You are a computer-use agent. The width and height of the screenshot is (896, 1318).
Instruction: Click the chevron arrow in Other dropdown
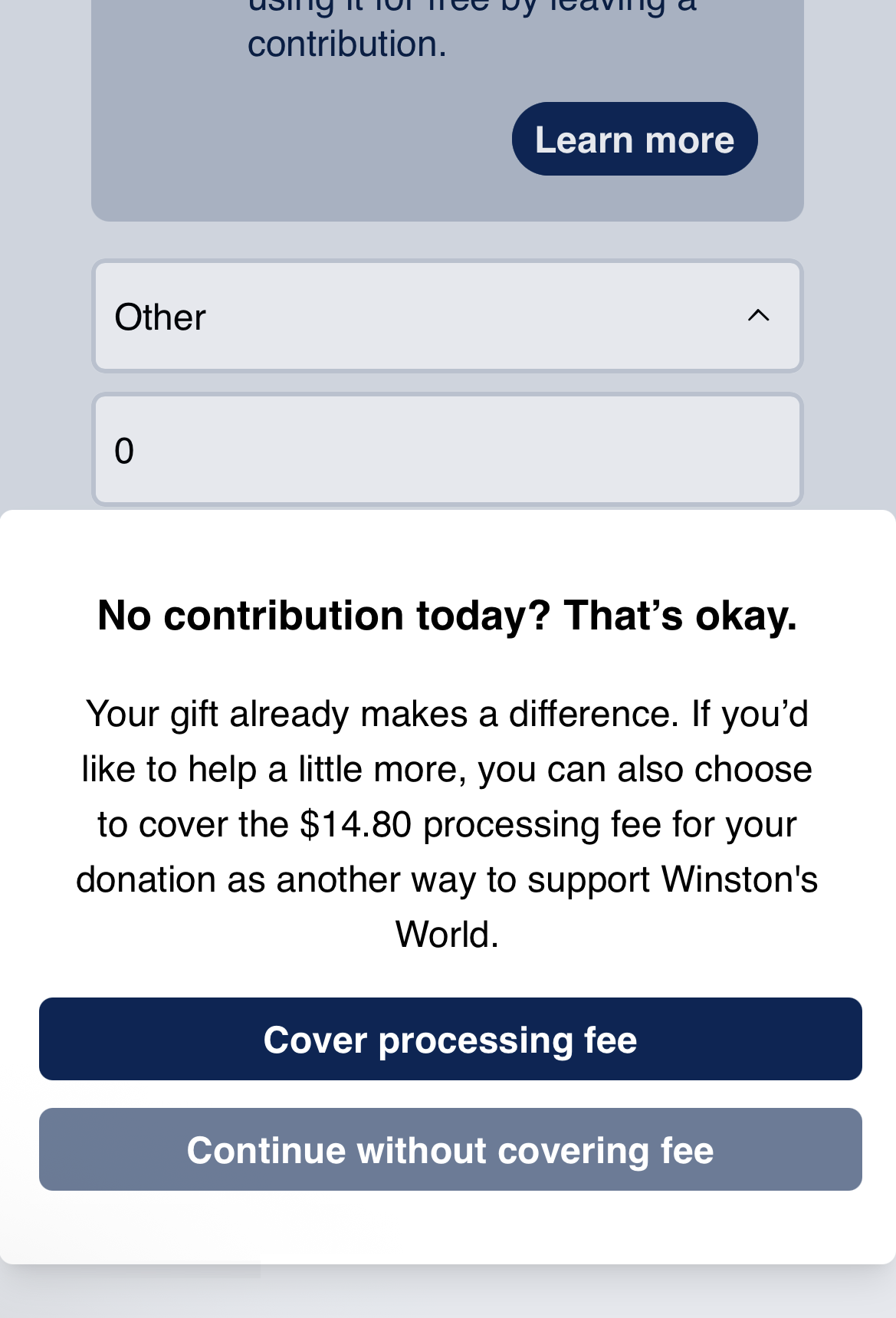pos(758,316)
